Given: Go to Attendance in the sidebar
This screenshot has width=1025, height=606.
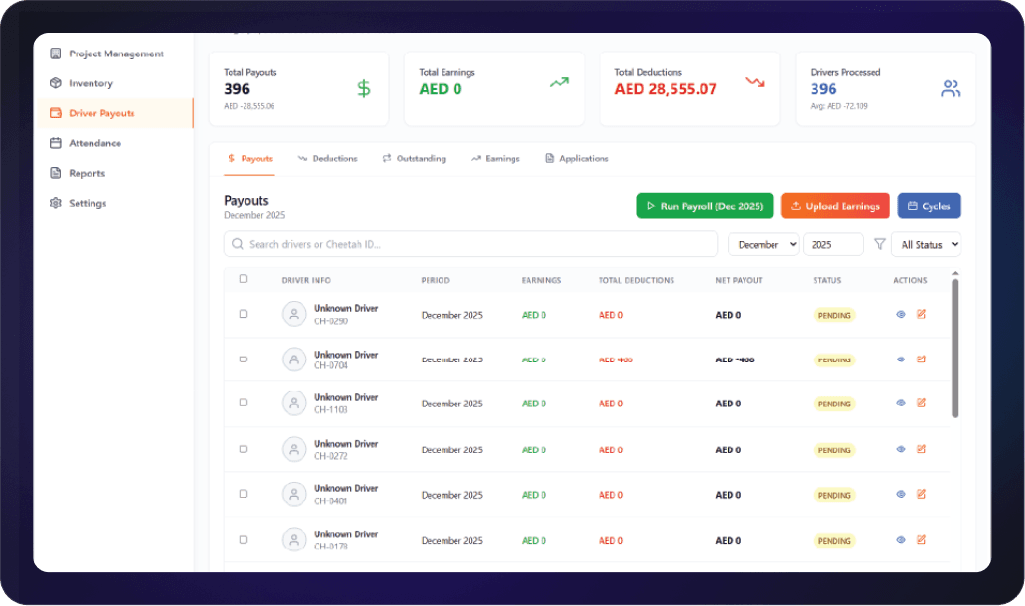Looking at the screenshot, I should [86, 143].
